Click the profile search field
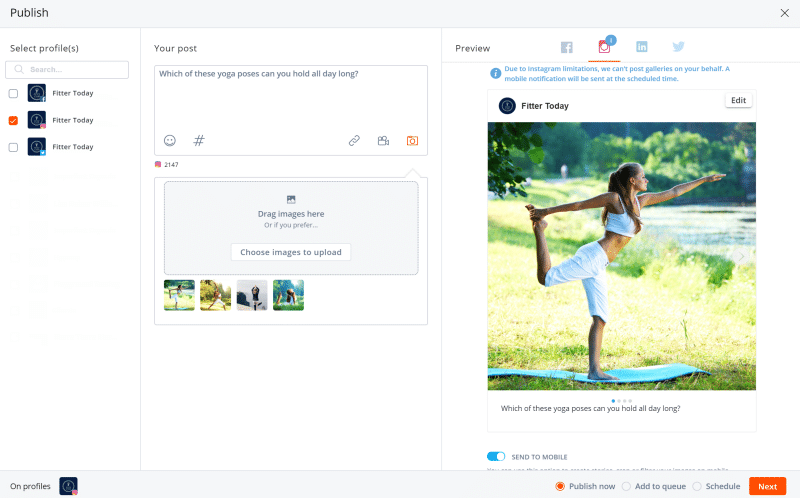This screenshot has width=800, height=498. pos(67,70)
